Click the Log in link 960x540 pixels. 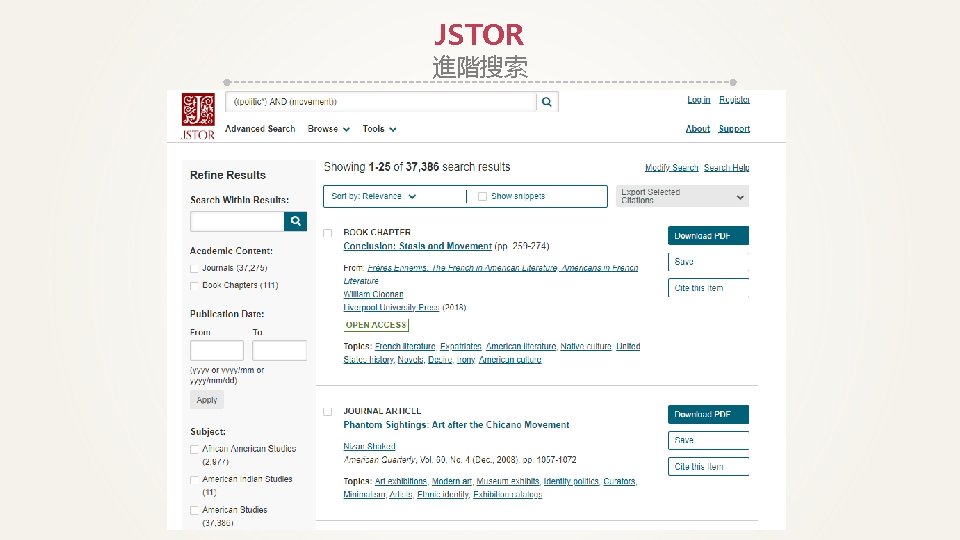point(699,99)
